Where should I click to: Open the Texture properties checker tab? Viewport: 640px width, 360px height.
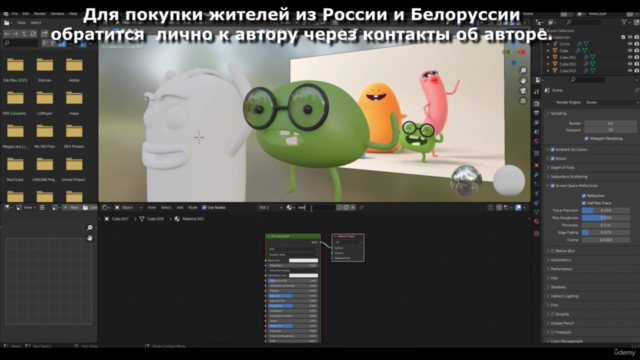pos(537,233)
